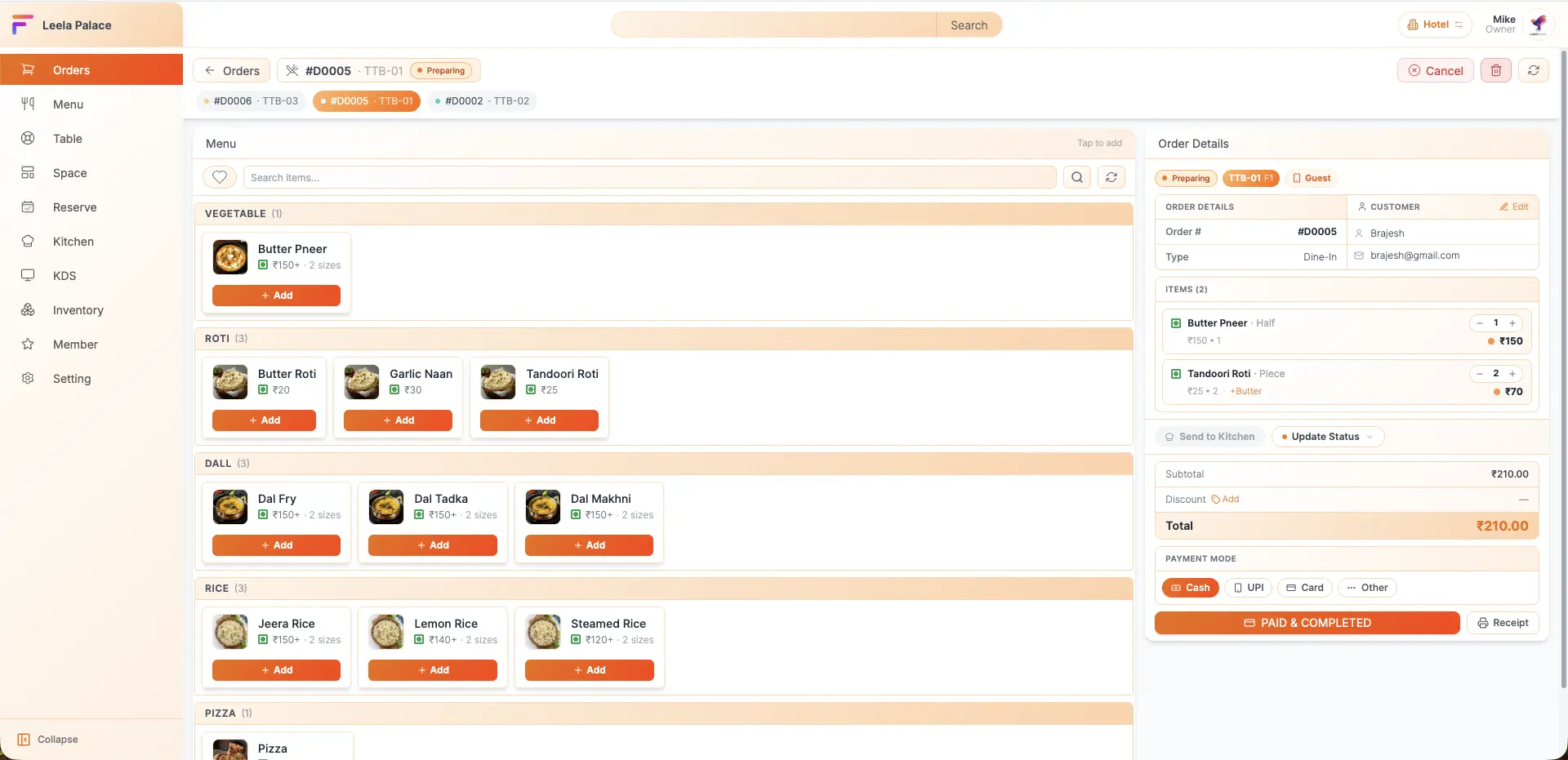Select order tab #D0005 TTB-01

point(367,100)
